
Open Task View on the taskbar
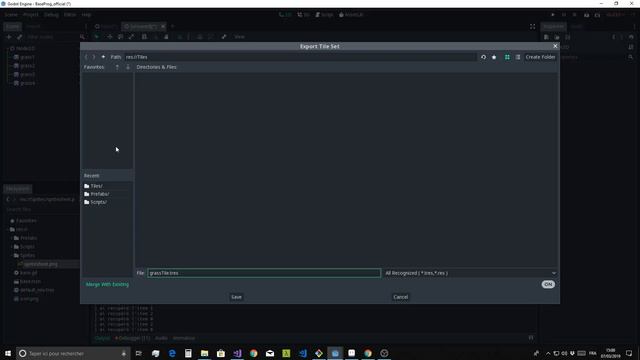tap(139, 353)
